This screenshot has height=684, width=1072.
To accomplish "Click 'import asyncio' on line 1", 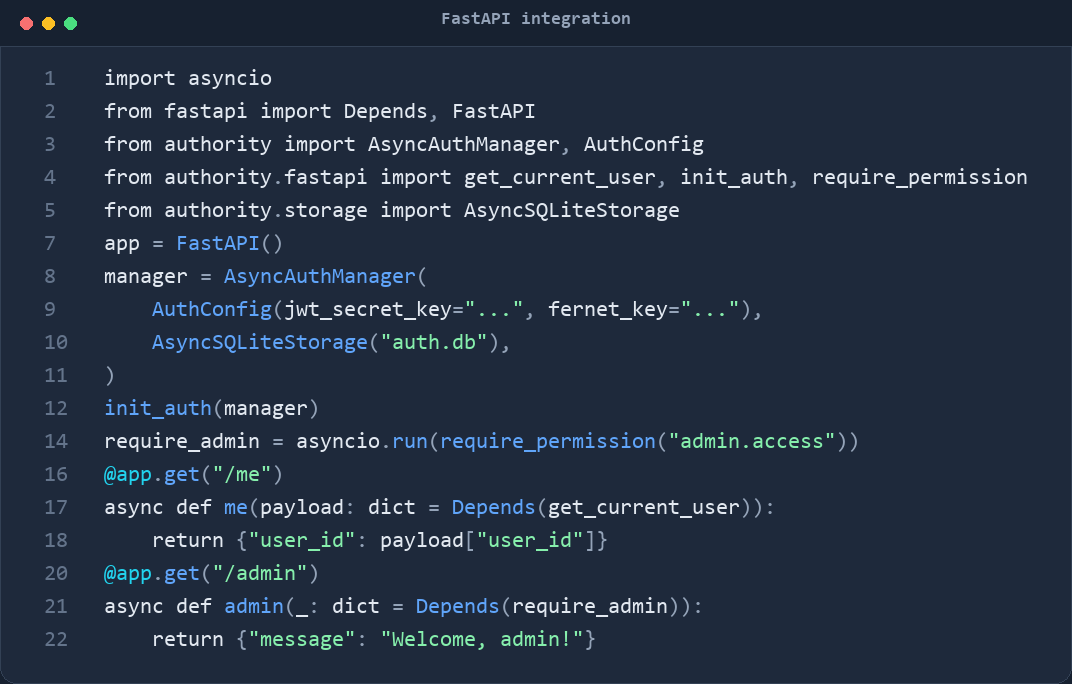I will pos(188,78).
